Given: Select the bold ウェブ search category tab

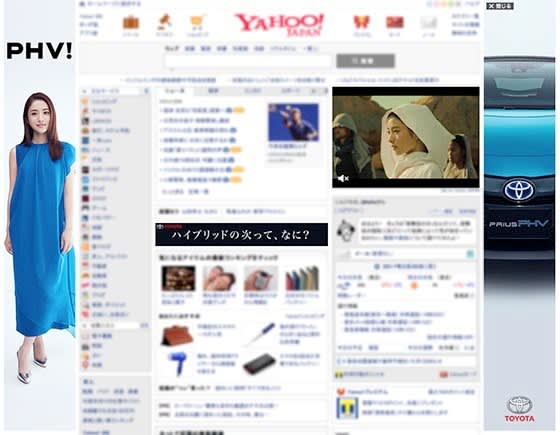Looking at the screenshot, I should click(x=172, y=48).
